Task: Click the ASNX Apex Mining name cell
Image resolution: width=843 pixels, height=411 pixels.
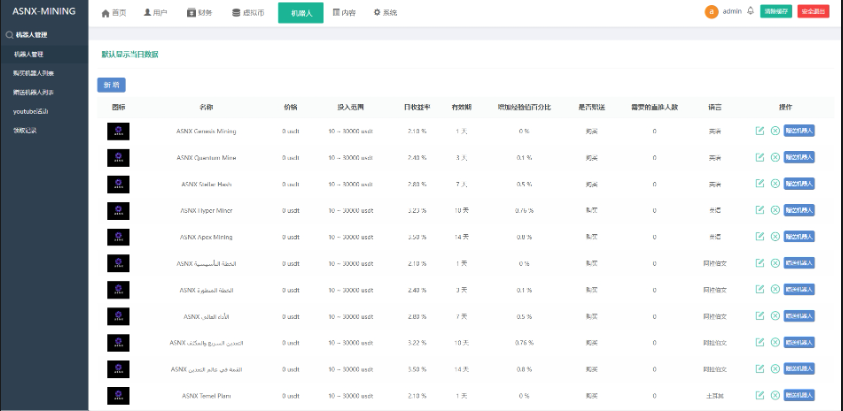Action: click(x=206, y=237)
